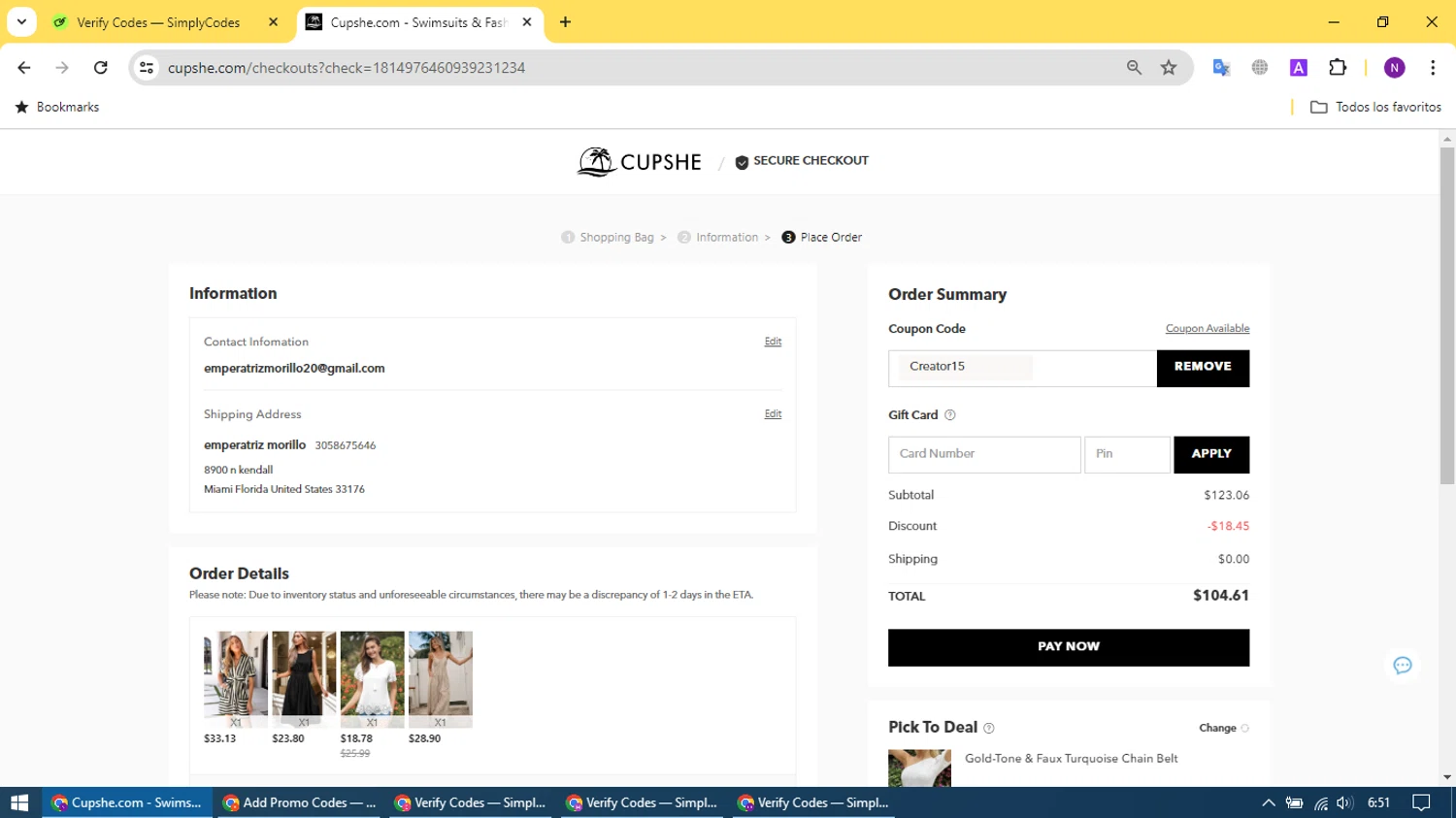
Task: Click the gift card Card Number field
Action: [984, 455]
